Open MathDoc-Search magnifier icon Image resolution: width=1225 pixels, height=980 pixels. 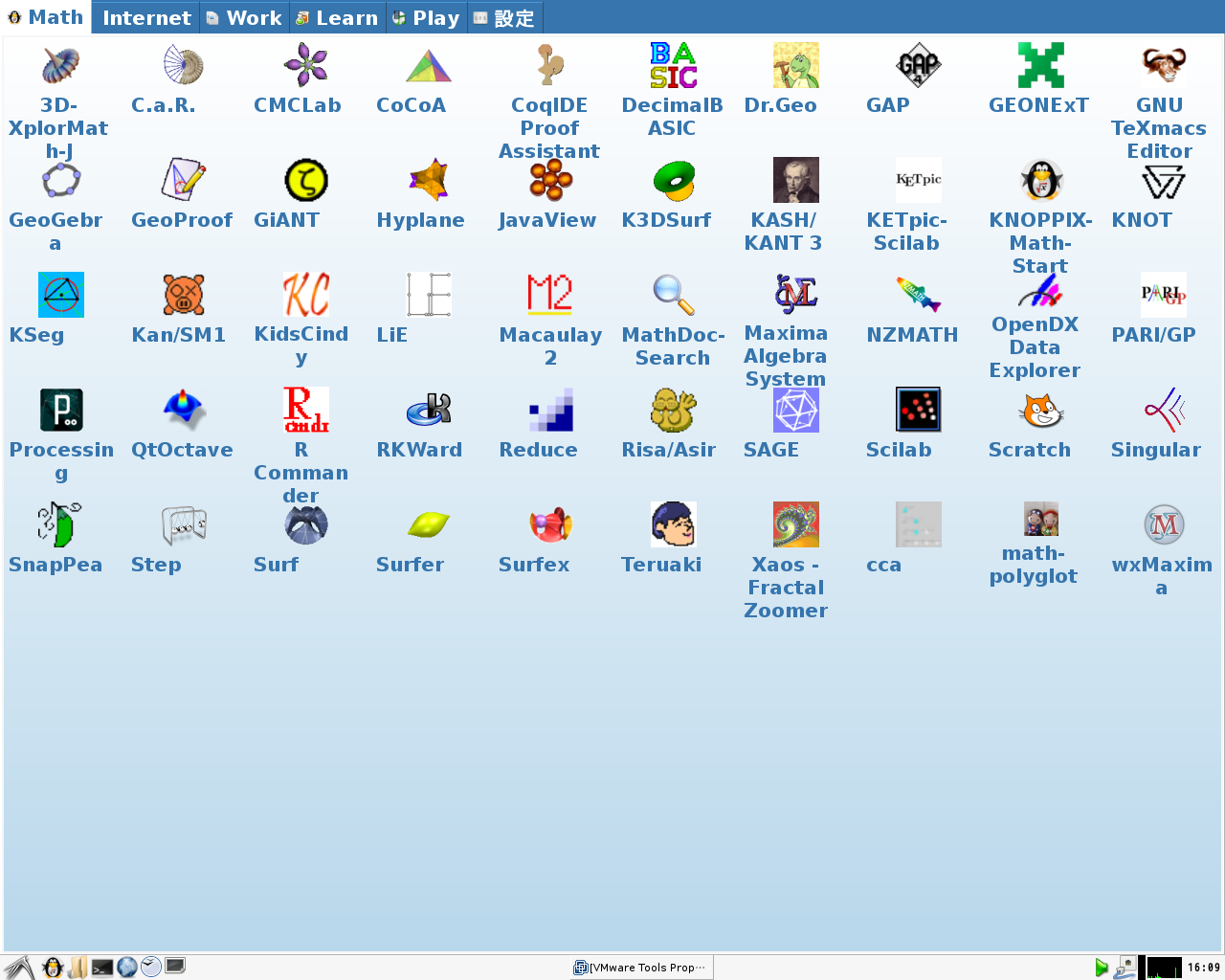pyautogui.click(x=674, y=295)
